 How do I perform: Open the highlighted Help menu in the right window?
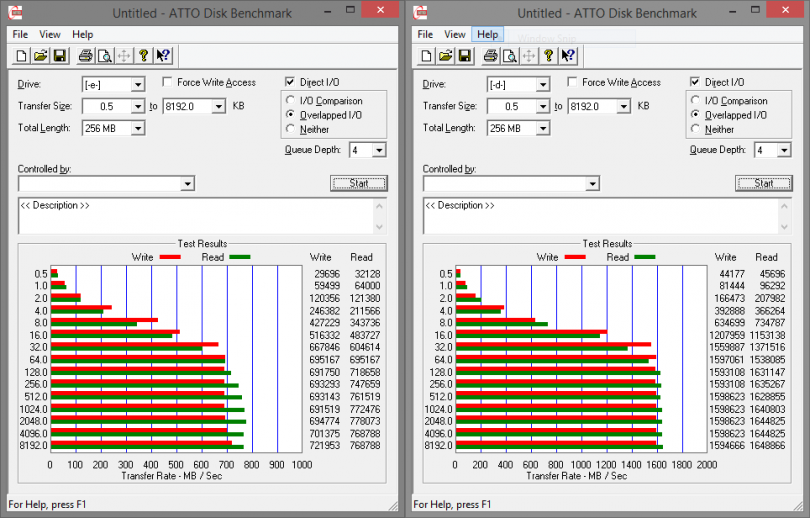[487, 34]
